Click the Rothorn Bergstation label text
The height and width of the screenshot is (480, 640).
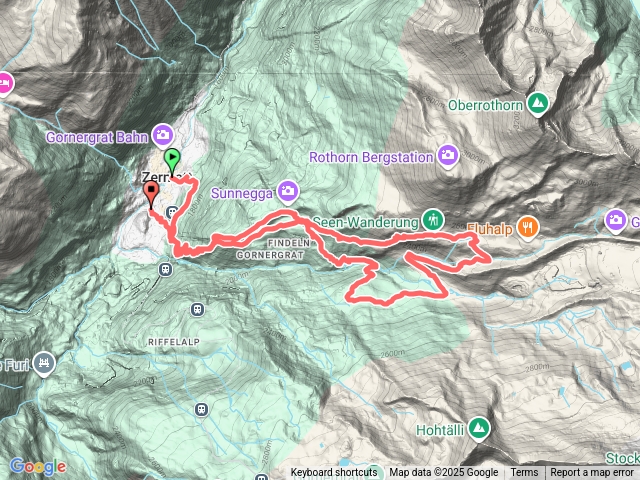pos(371,157)
